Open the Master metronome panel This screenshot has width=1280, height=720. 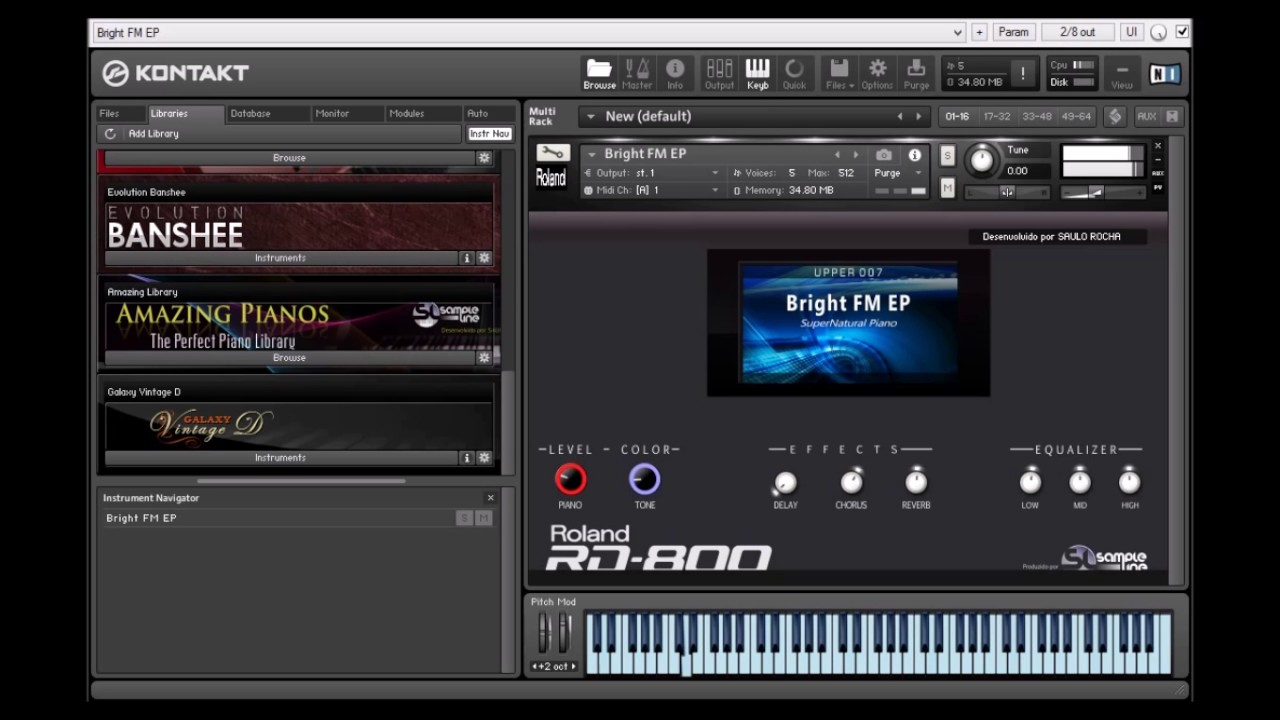coord(637,73)
